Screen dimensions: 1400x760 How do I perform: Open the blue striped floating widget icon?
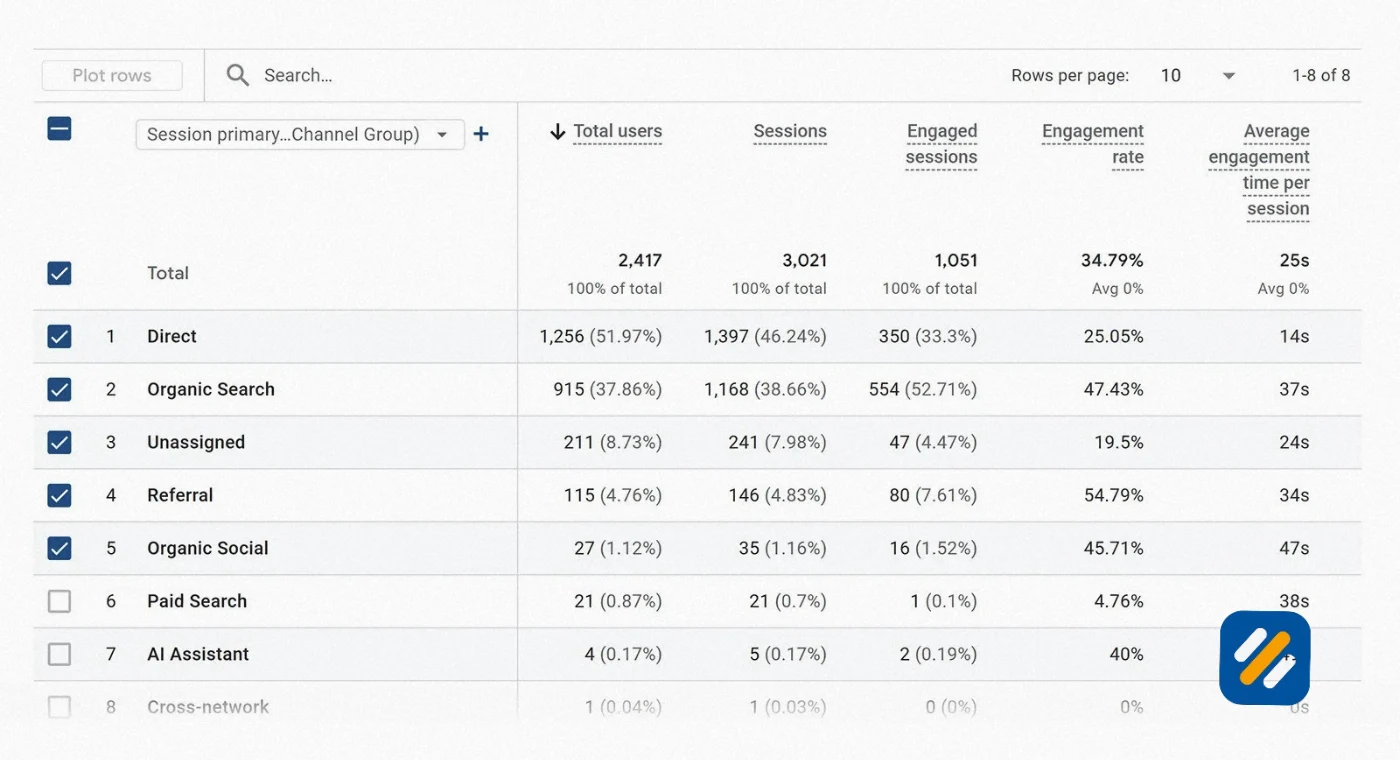(1265, 657)
